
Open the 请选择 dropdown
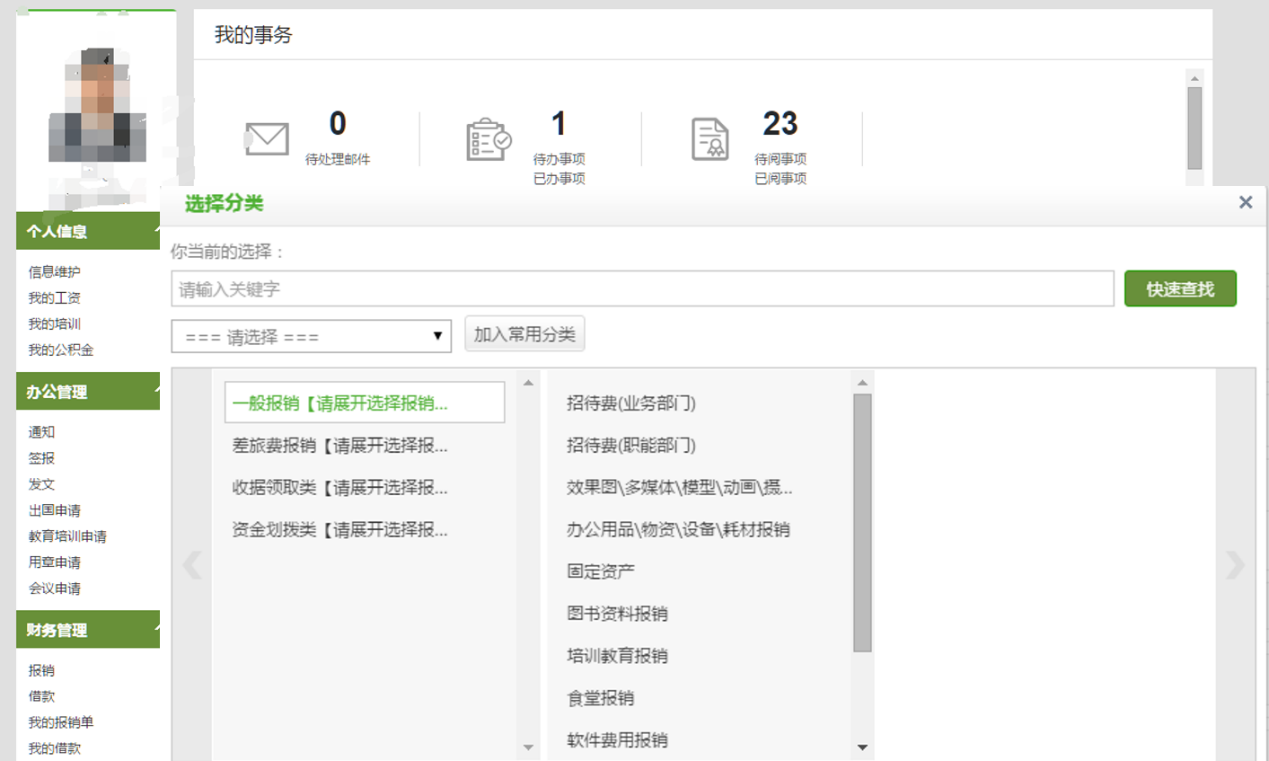tap(312, 336)
